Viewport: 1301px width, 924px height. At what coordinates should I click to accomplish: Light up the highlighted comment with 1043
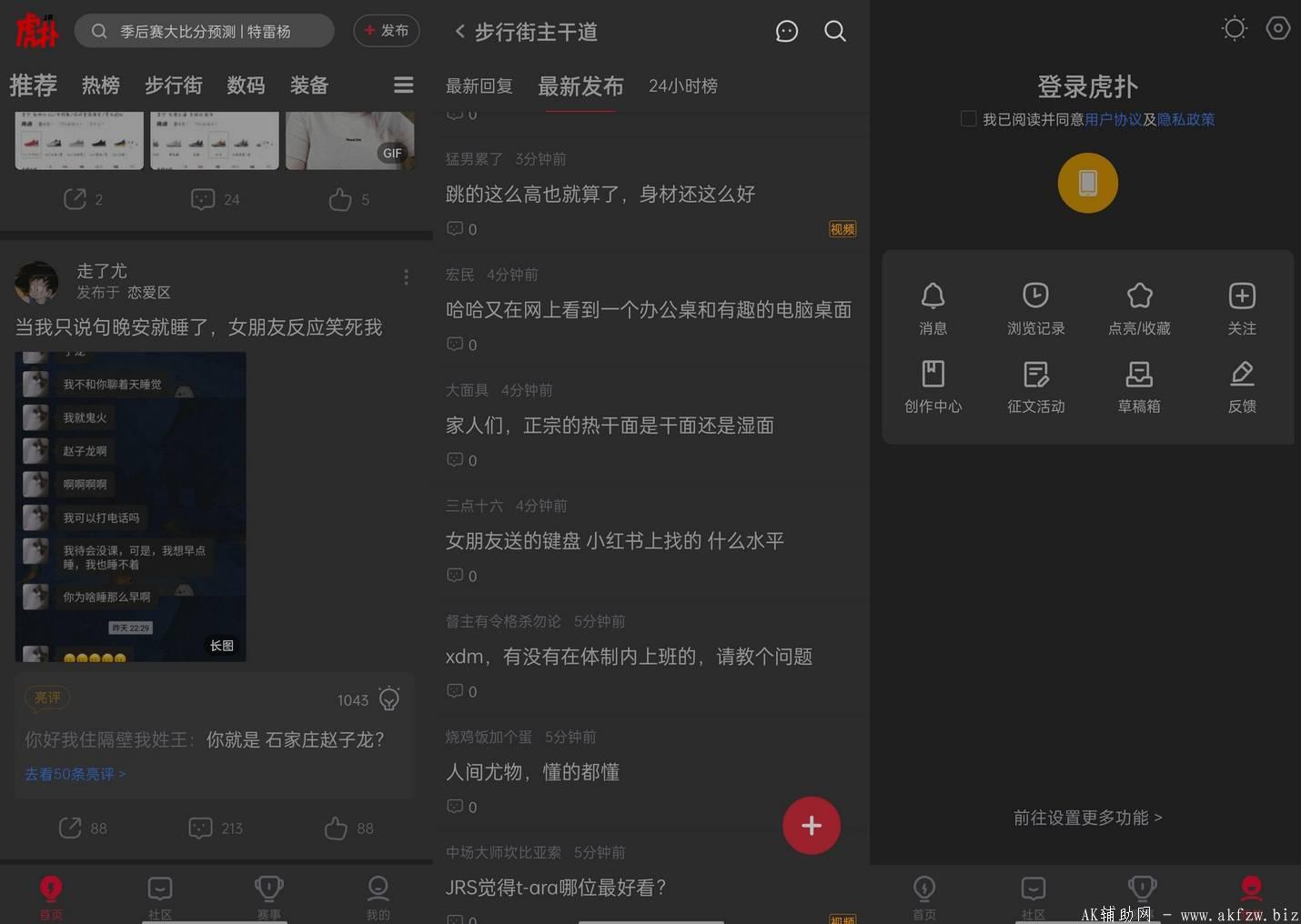coord(389,698)
